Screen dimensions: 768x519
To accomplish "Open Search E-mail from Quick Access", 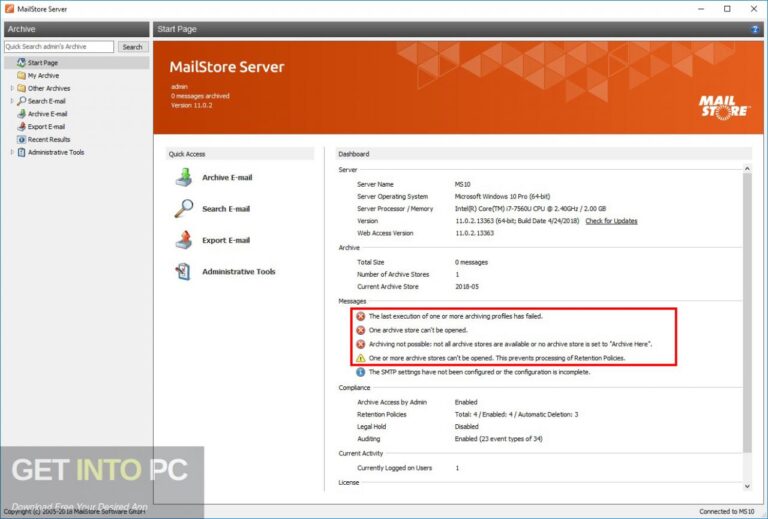I will point(226,209).
